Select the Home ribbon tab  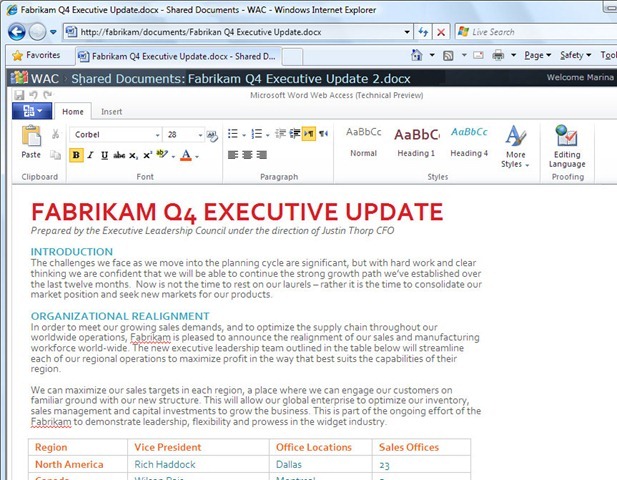pos(73,112)
